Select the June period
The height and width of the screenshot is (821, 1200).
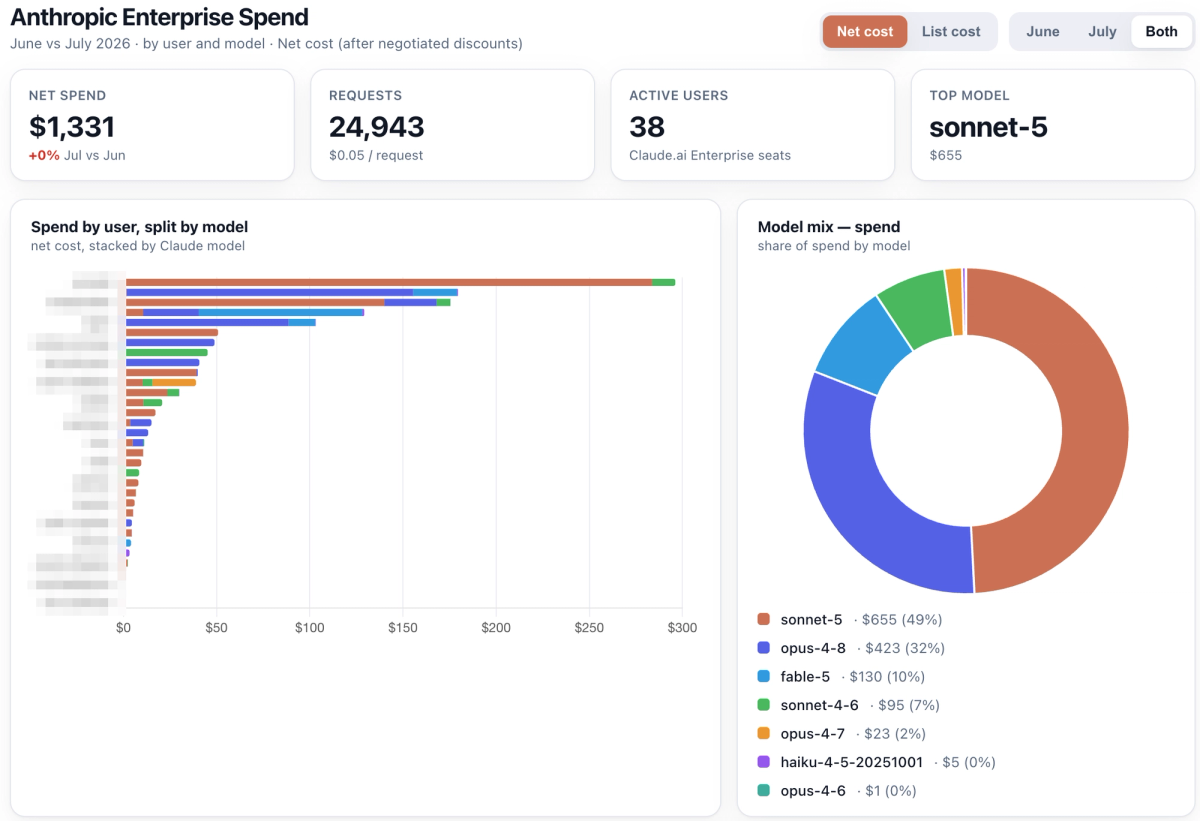point(1042,31)
